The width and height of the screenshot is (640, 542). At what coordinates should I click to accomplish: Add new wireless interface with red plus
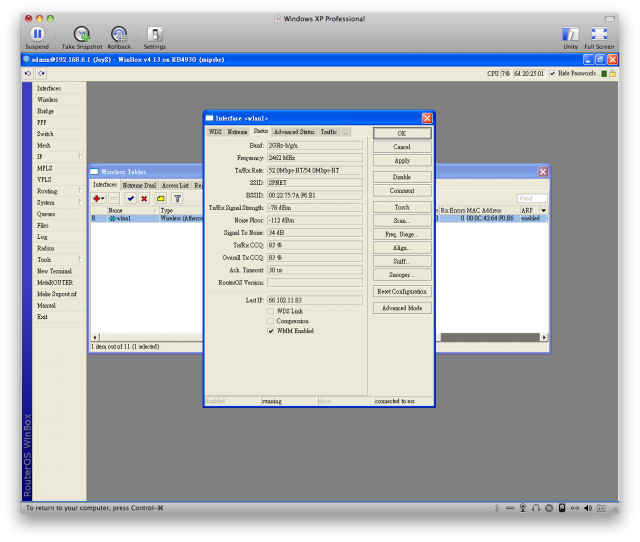click(x=96, y=199)
